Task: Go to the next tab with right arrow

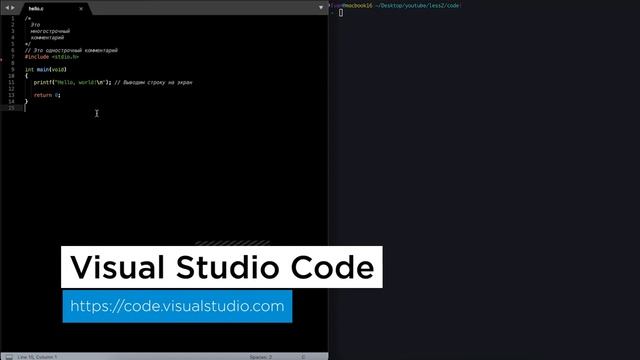Action: coord(13,8)
